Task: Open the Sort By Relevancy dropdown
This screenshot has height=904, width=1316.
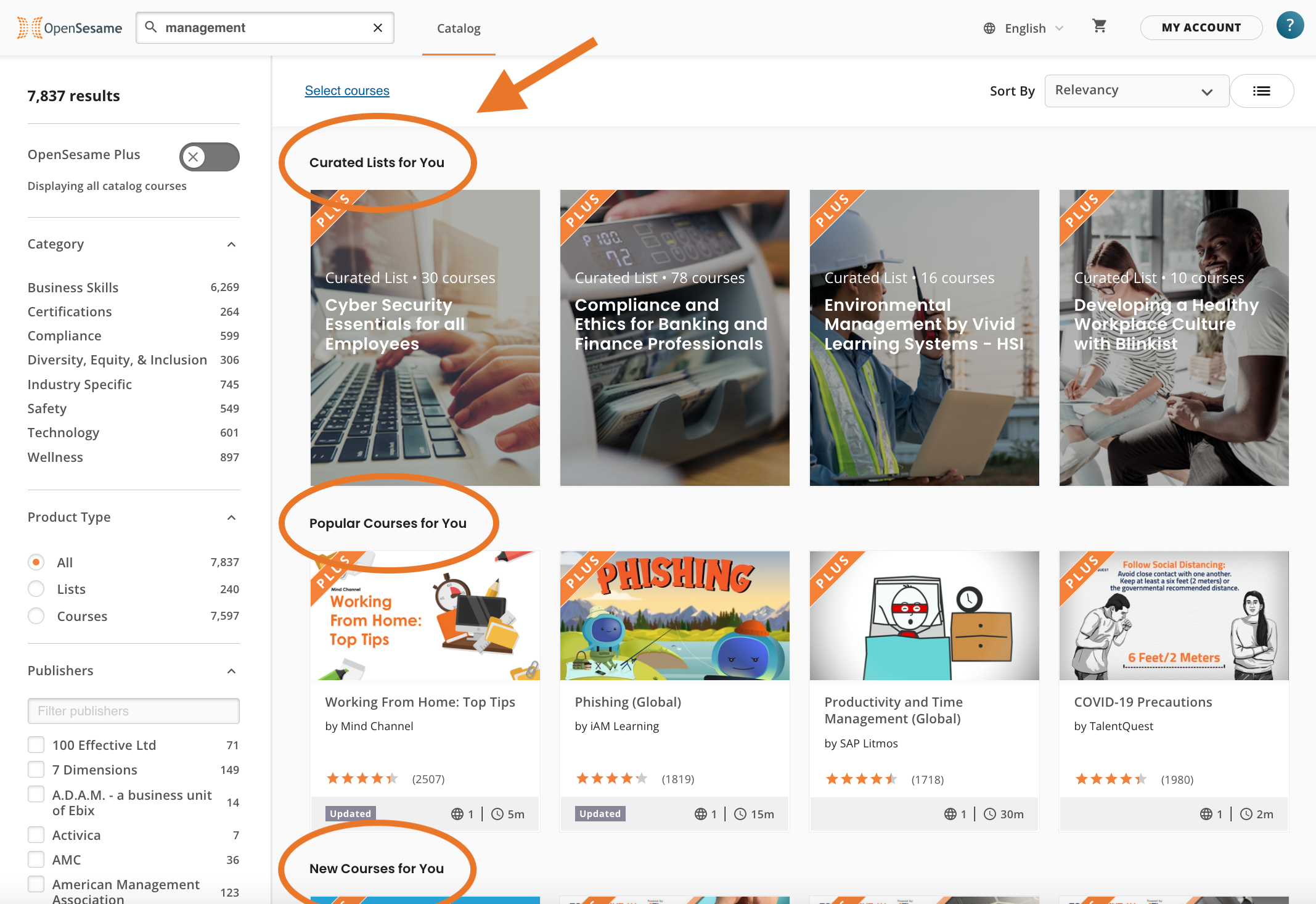Action: [x=1137, y=91]
